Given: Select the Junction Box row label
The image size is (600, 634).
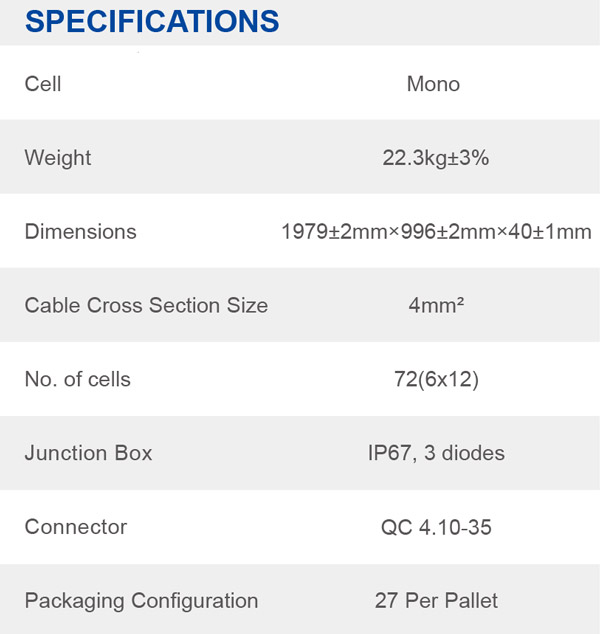Looking at the screenshot, I should (88, 453).
